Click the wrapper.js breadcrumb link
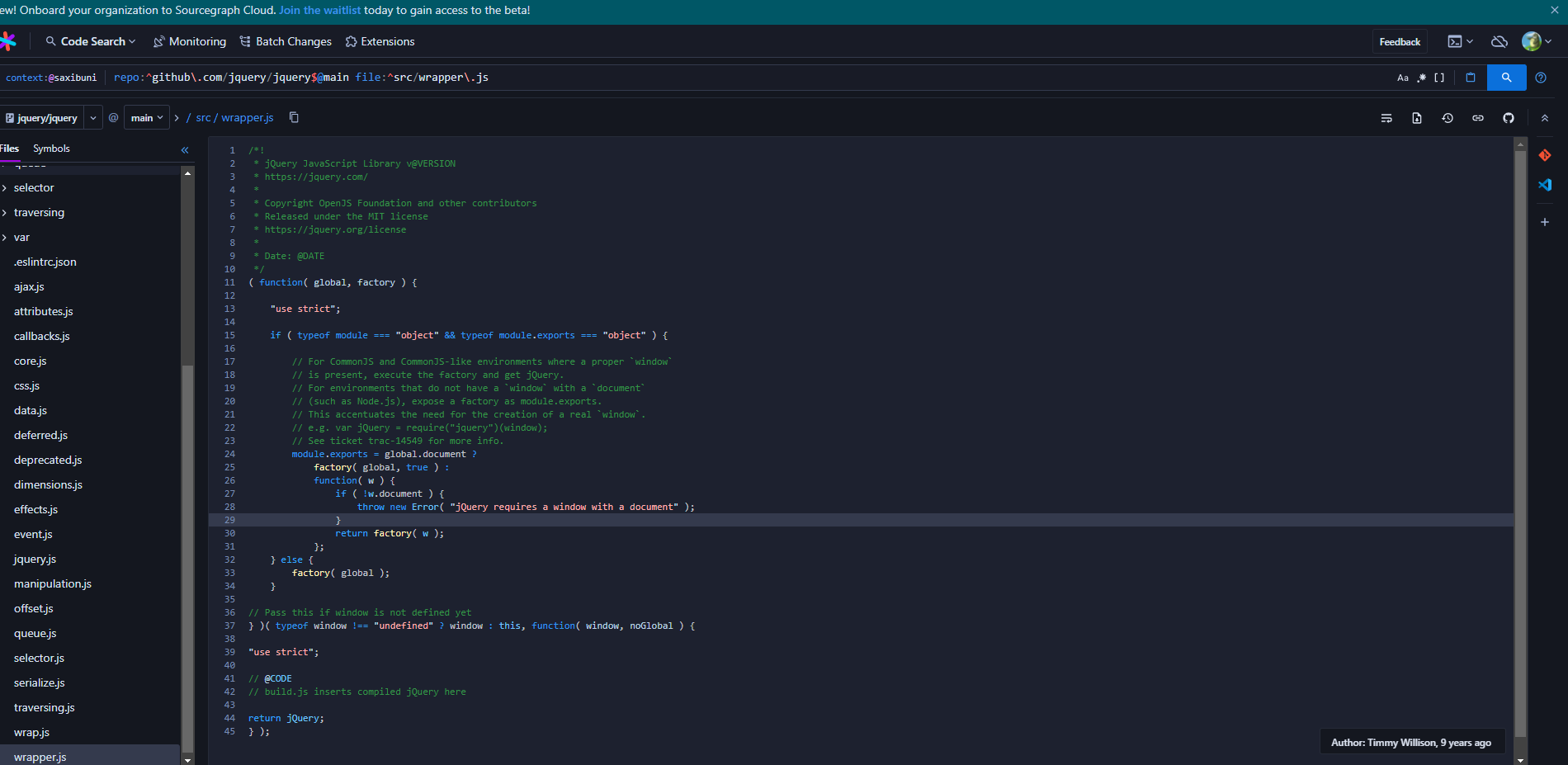The height and width of the screenshot is (765, 1568). (x=248, y=118)
